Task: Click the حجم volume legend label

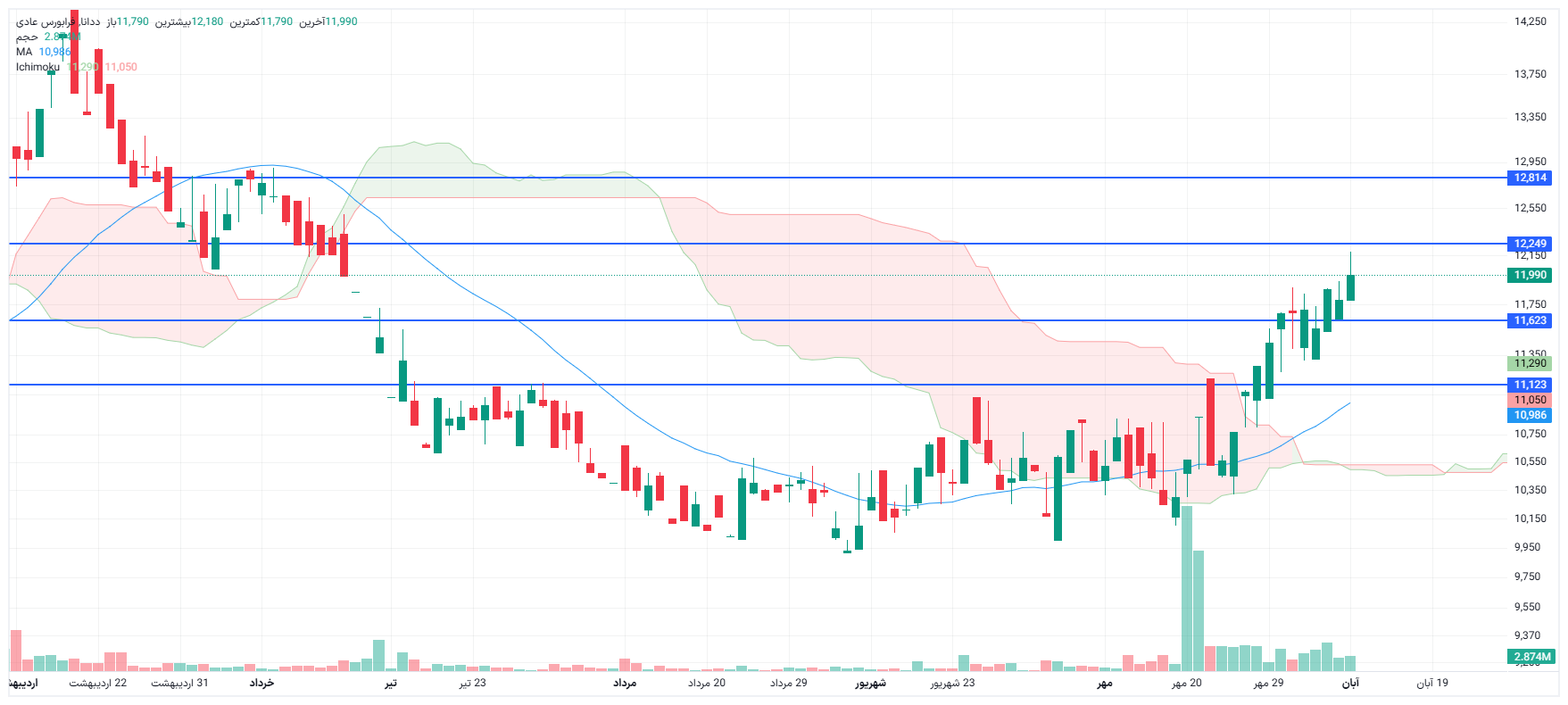Action: click(x=27, y=37)
